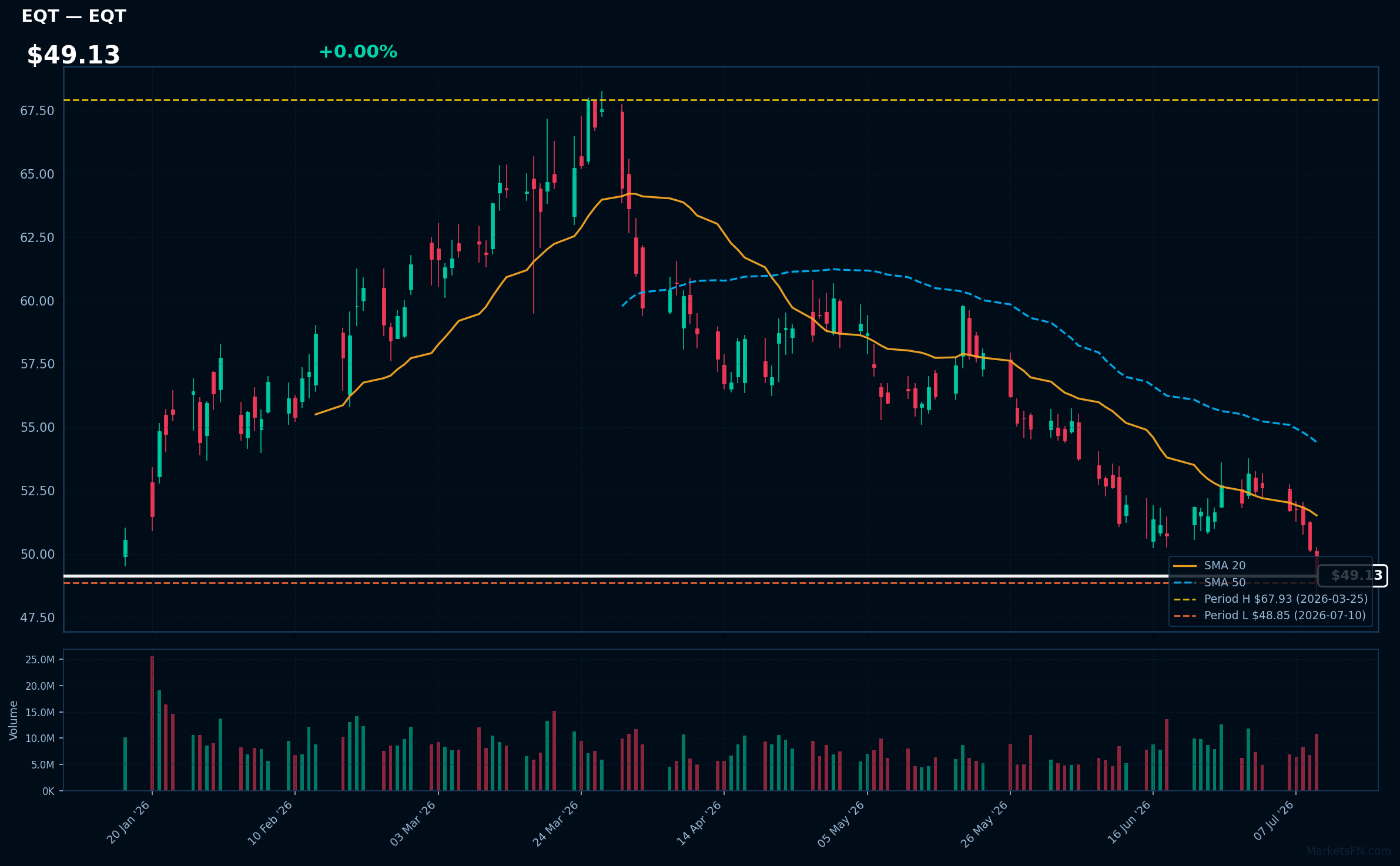Viewport: 1400px width, 866px height.
Task: Click the 20 Jan '26 date label
Action: pos(128,823)
